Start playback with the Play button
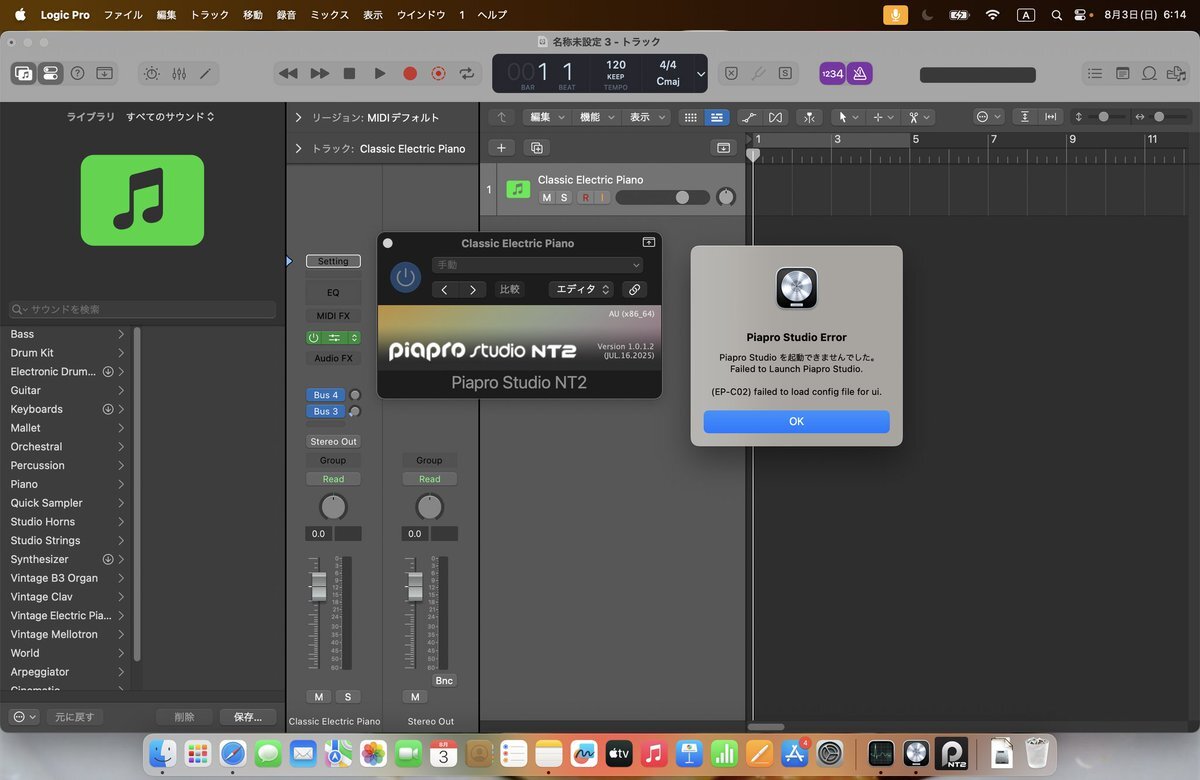Screen dimensions: 1200x780 (379, 74)
